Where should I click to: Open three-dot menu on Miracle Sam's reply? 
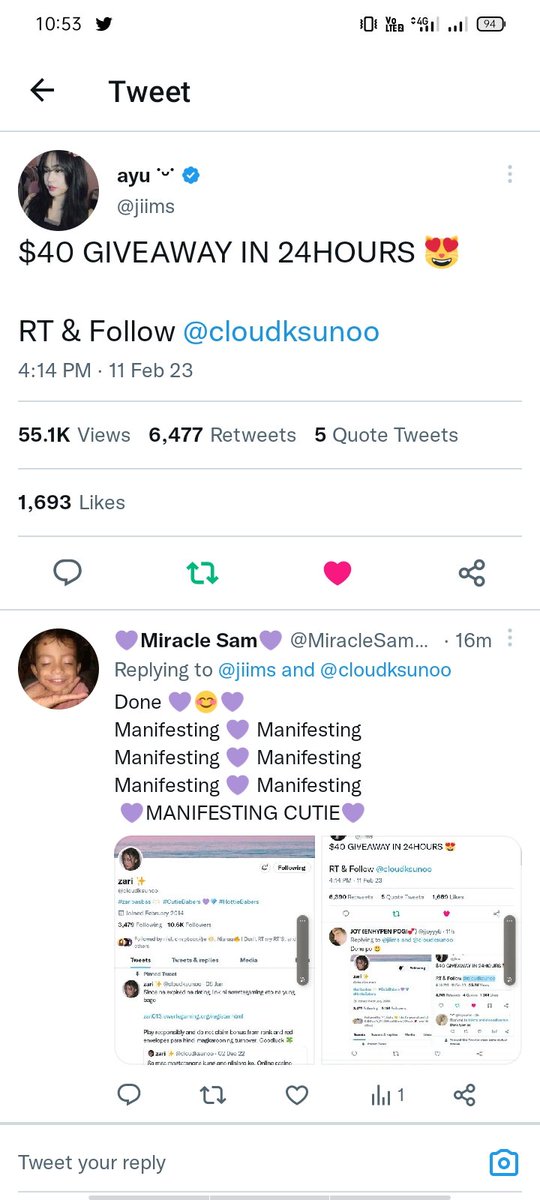tap(510, 638)
